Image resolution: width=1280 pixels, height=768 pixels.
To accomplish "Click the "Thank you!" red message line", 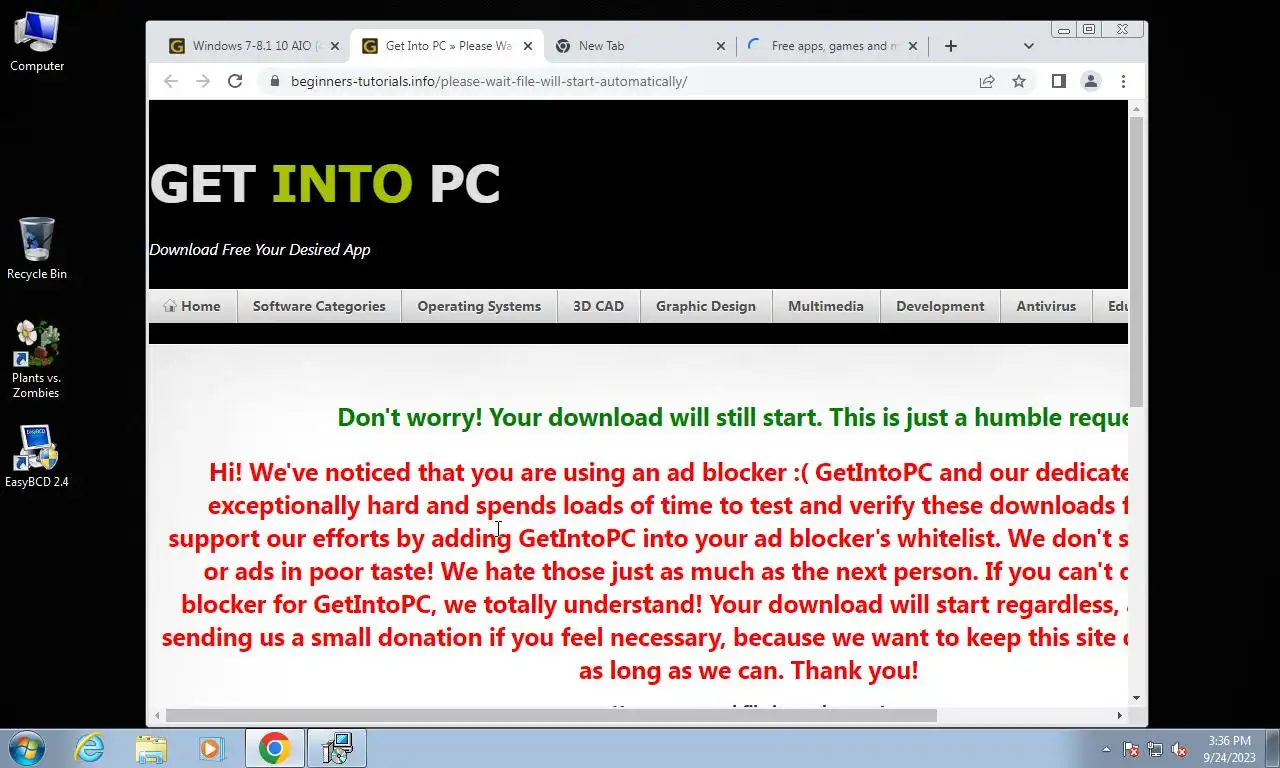I will 748,670.
